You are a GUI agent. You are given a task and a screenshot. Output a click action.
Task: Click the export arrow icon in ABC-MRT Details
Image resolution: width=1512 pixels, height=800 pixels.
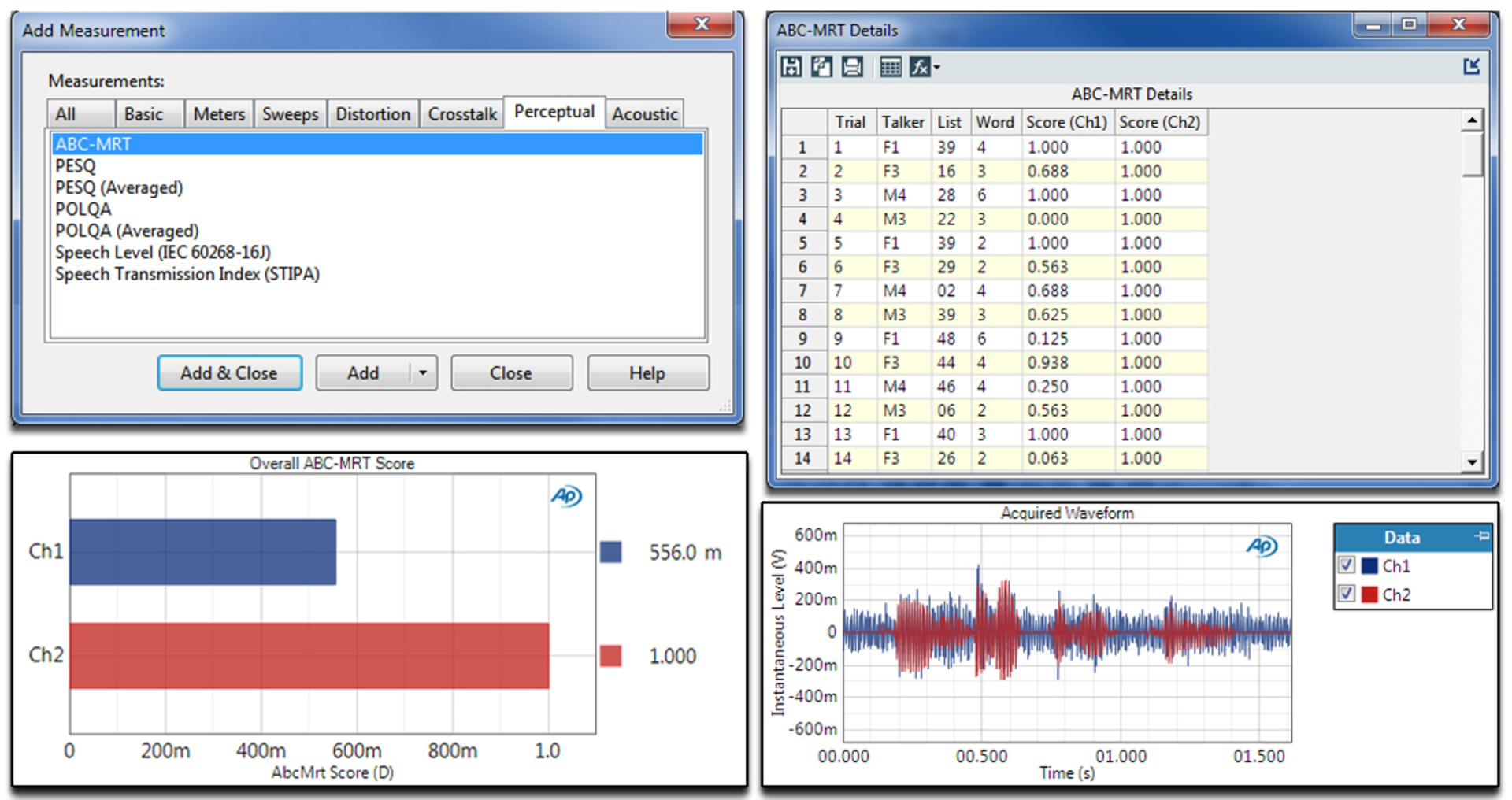tap(1472, 67)
